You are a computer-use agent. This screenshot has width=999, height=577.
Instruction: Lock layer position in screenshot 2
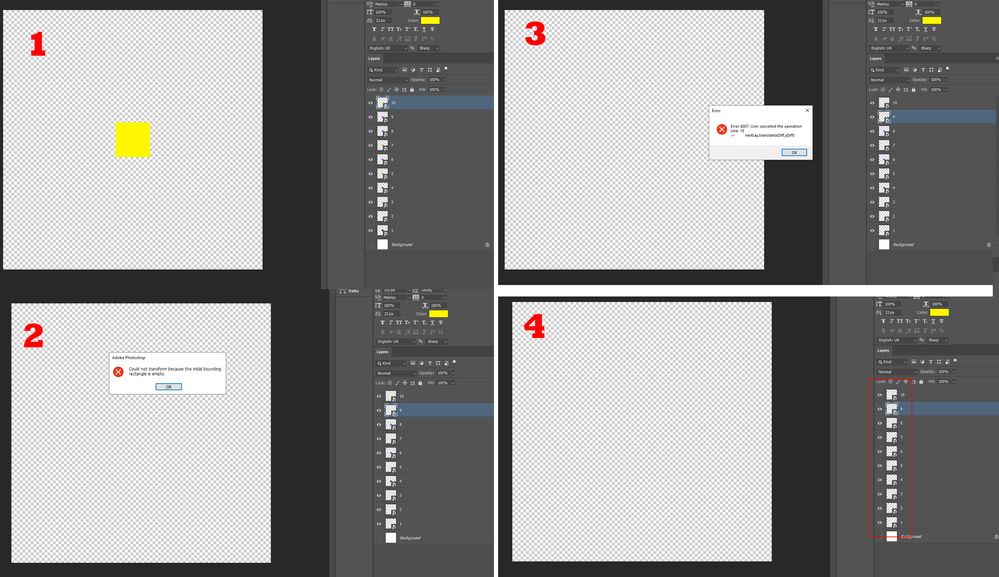tap(405, 383)
